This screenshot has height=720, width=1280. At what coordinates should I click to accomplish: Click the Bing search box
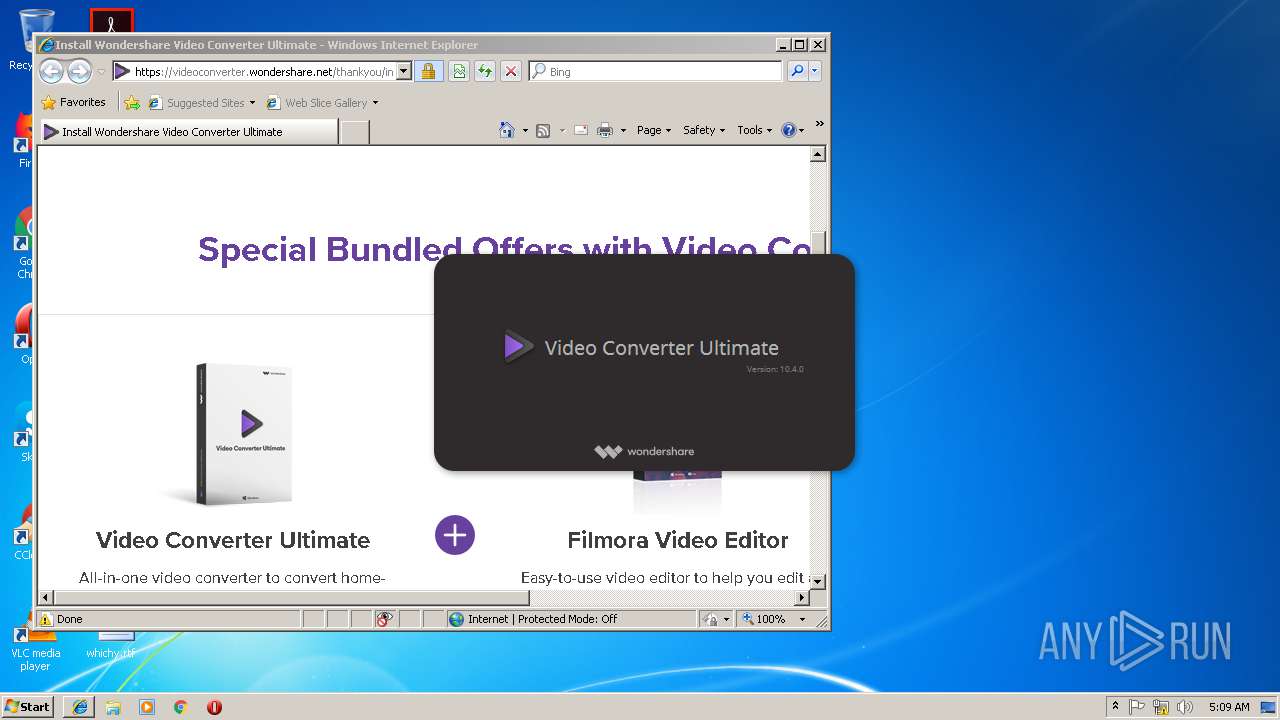coord(656,71)
